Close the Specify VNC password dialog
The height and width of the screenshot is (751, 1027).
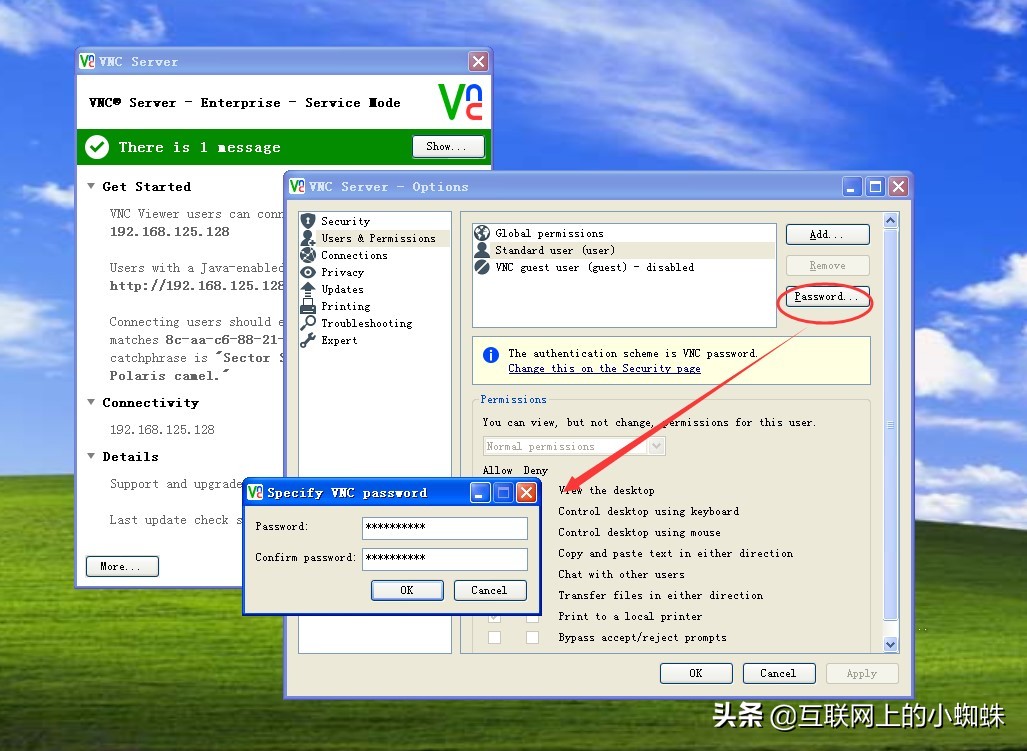click(x=527, y=492)
